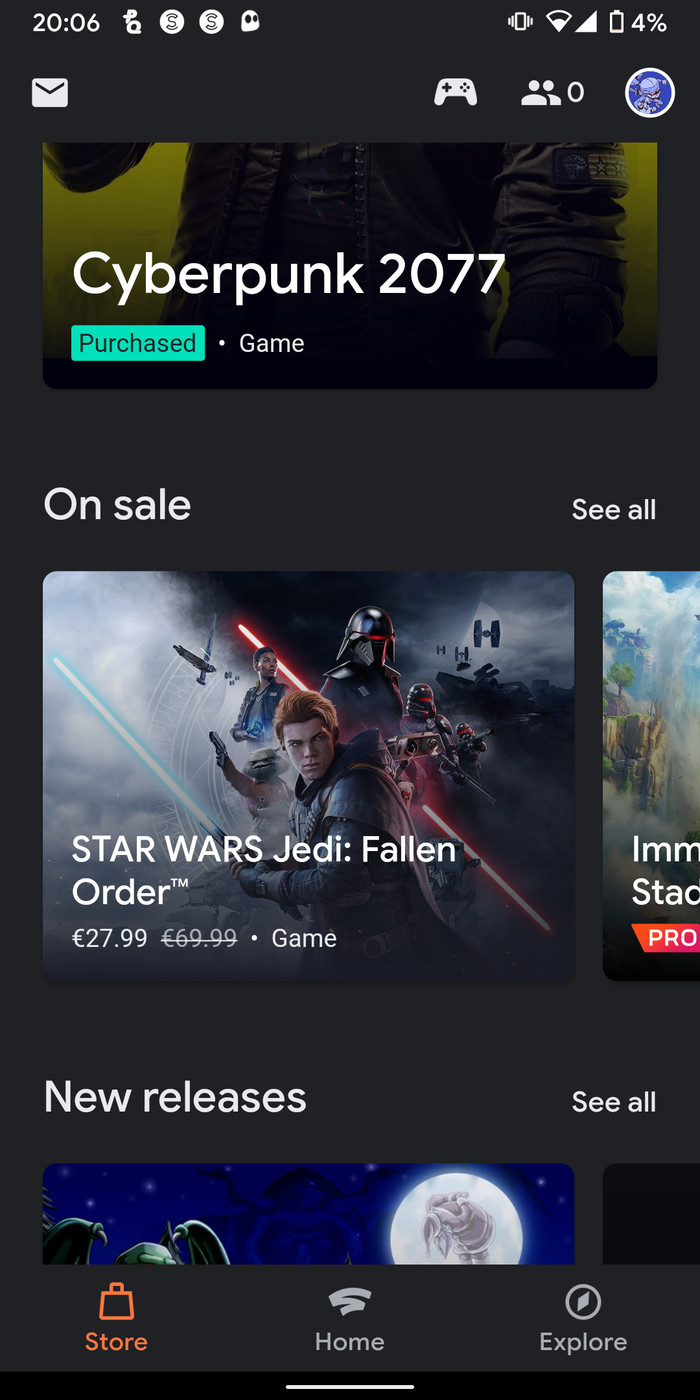This screenshot has height=1400, width=700.
Task: Tap the Stadia Home logo icon
Action: [x=349, y=1301]
